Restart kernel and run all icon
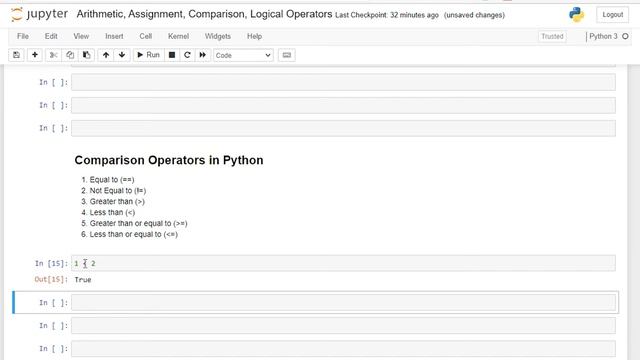The height and width of the screenshot is (360, 640). (x=202, y=55)
